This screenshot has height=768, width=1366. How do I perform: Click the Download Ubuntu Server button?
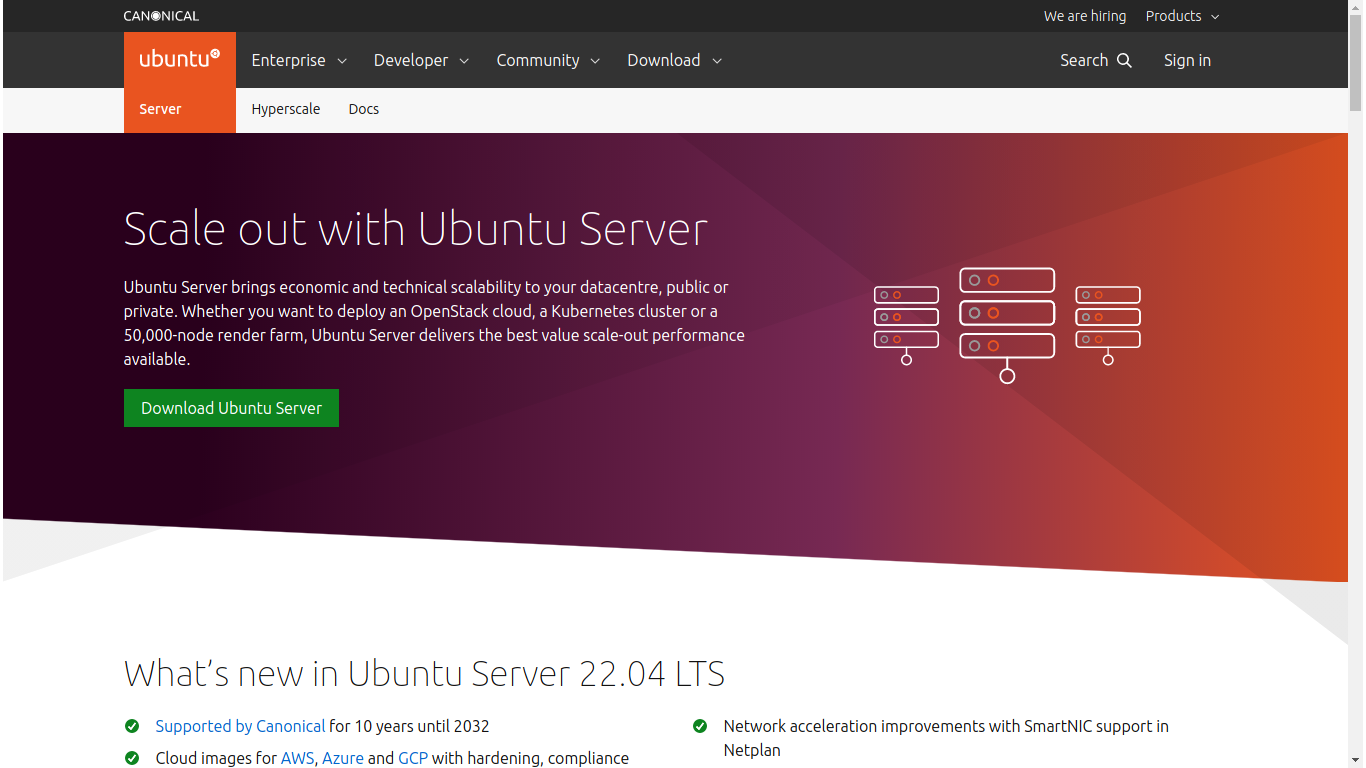coord(231,408)
